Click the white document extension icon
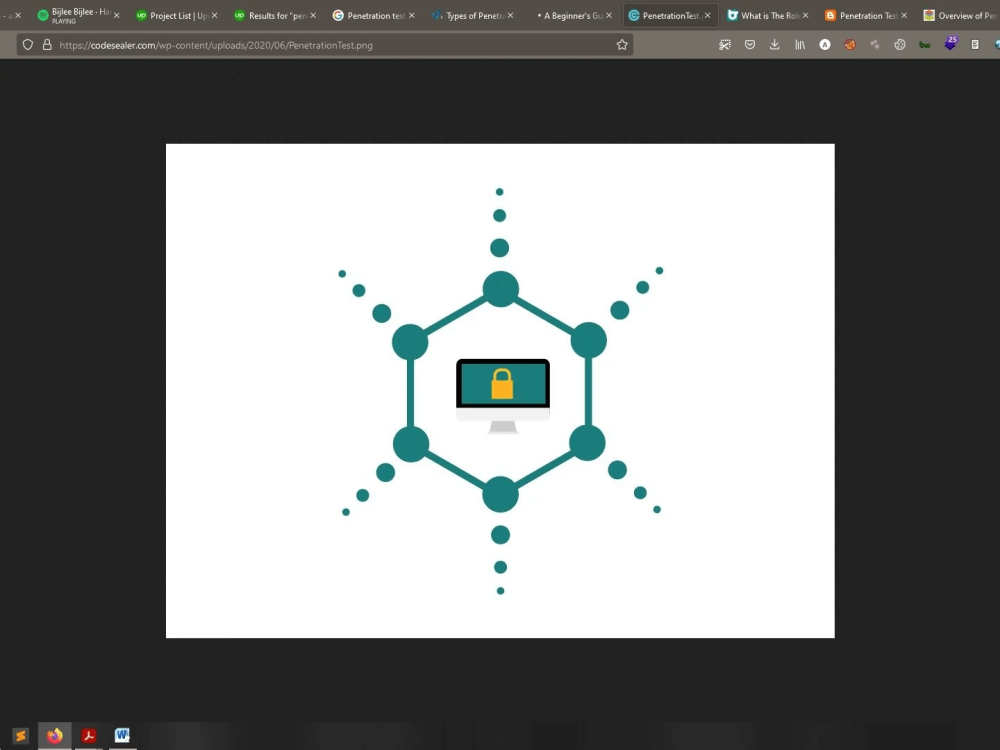The height and width of the screenshot is (750, 1000). pos(974,45)
